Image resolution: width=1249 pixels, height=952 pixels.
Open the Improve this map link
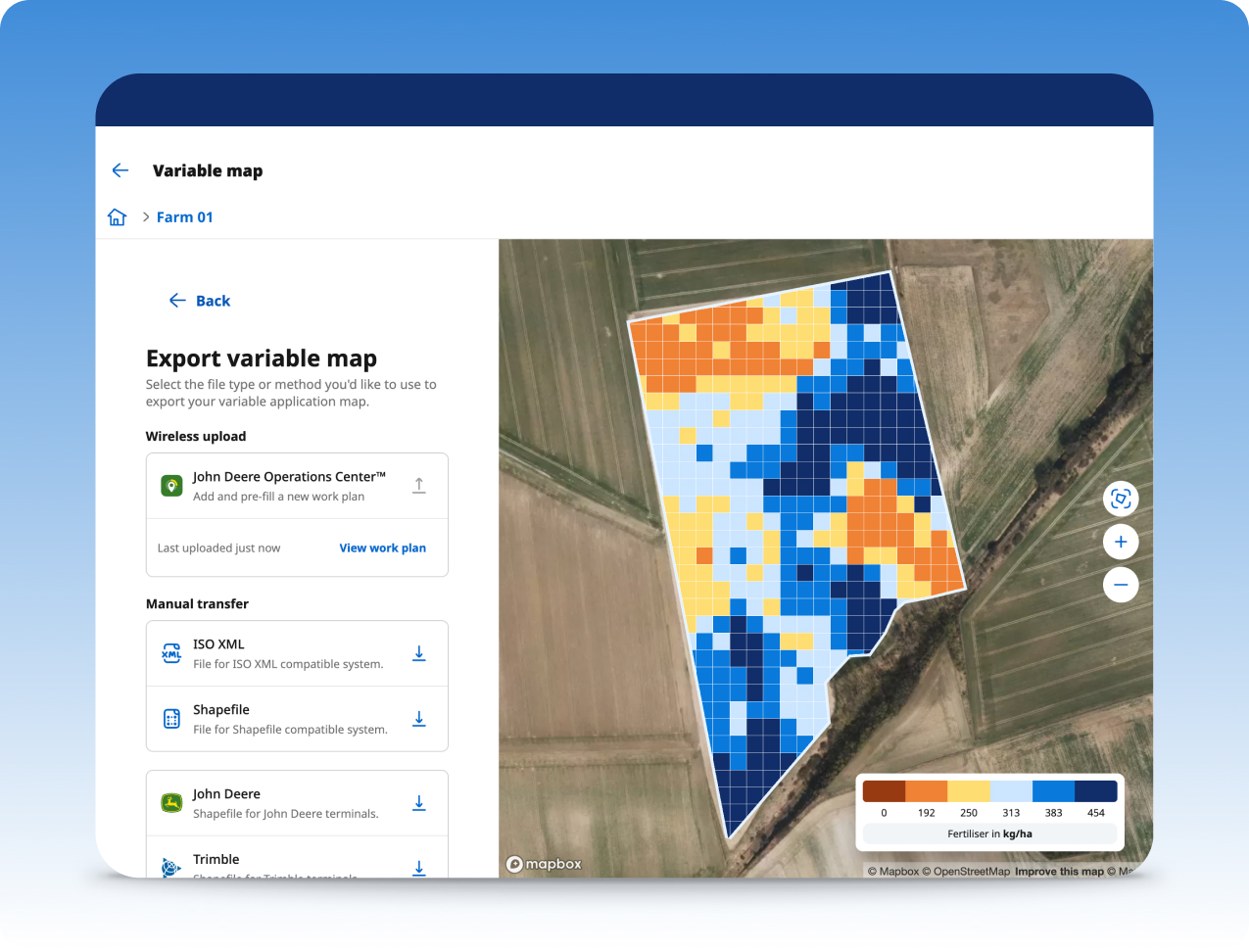1059,872
